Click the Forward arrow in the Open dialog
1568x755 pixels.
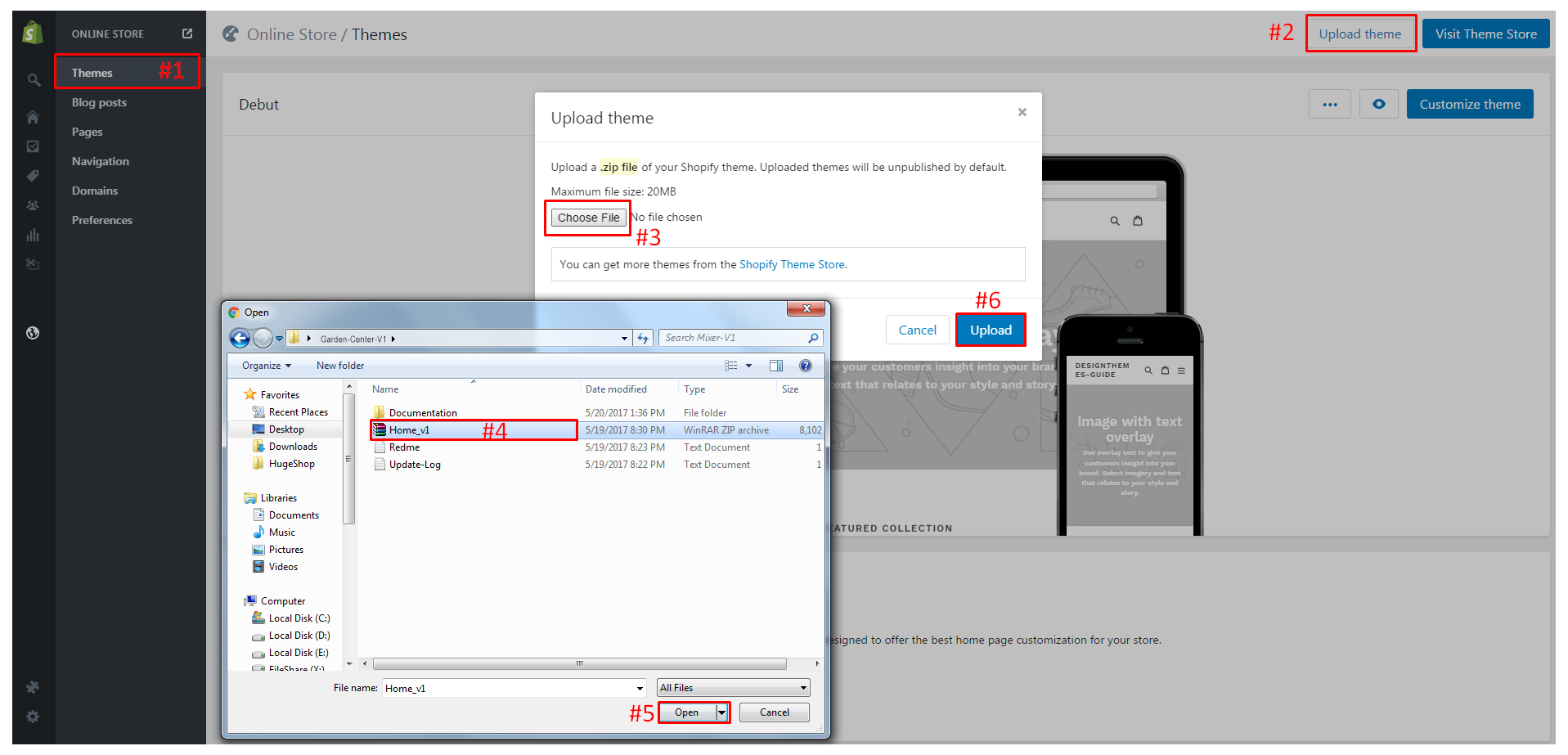point(263,338)
